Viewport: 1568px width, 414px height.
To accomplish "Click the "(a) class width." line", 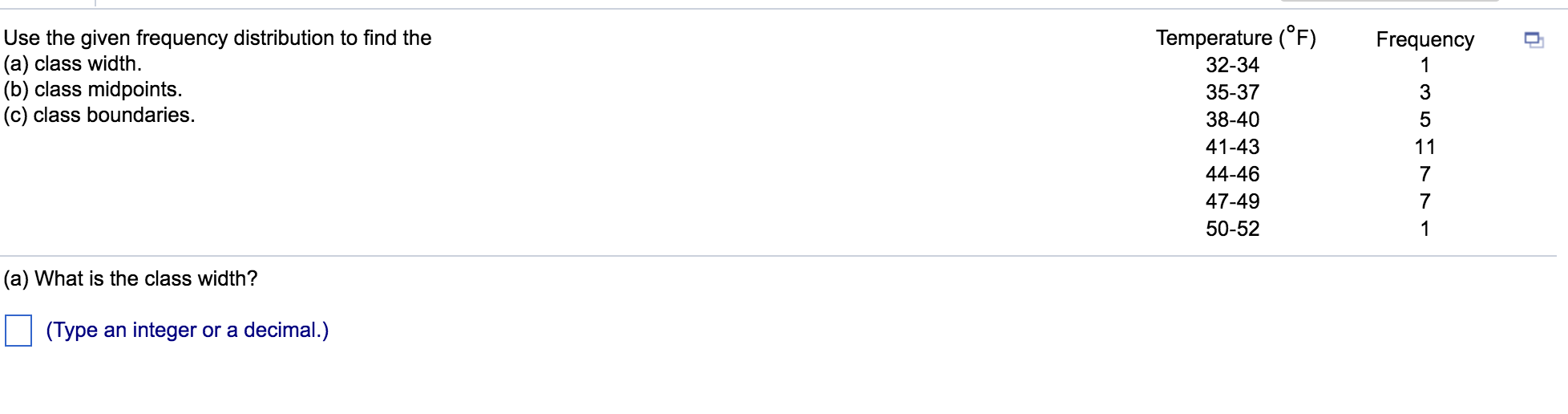I will [x=73, y=63].
